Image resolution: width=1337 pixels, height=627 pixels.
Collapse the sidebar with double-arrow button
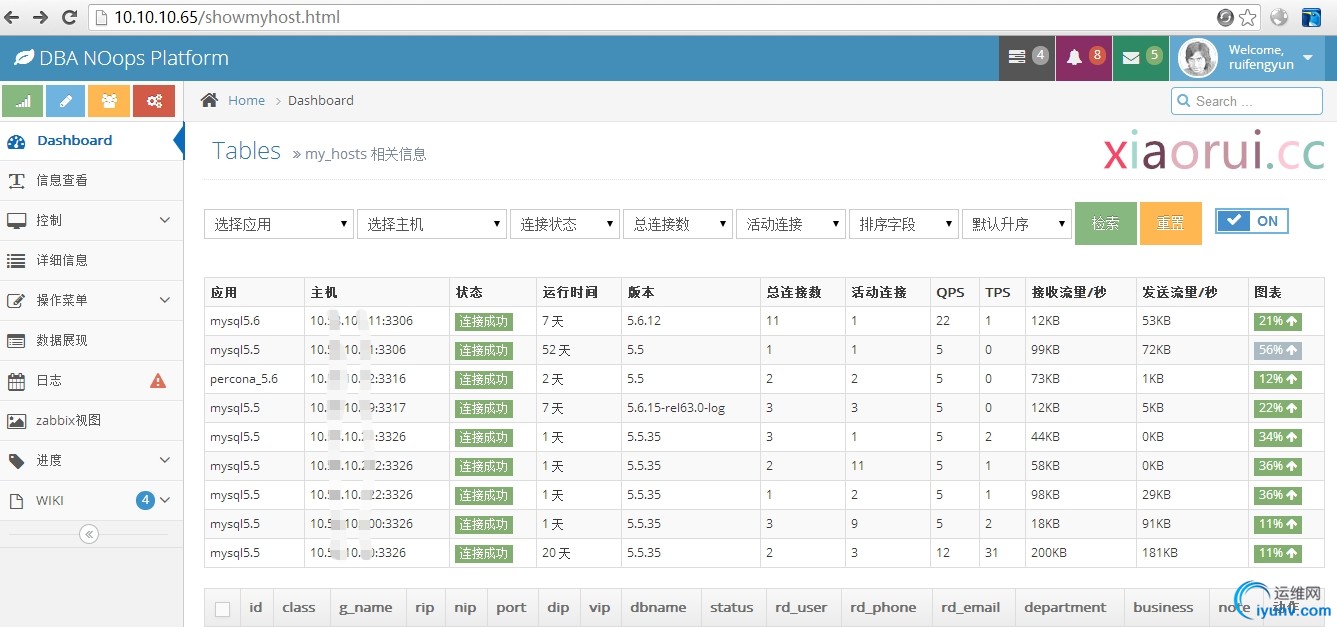pyautogui.click(x=89, y=534)
